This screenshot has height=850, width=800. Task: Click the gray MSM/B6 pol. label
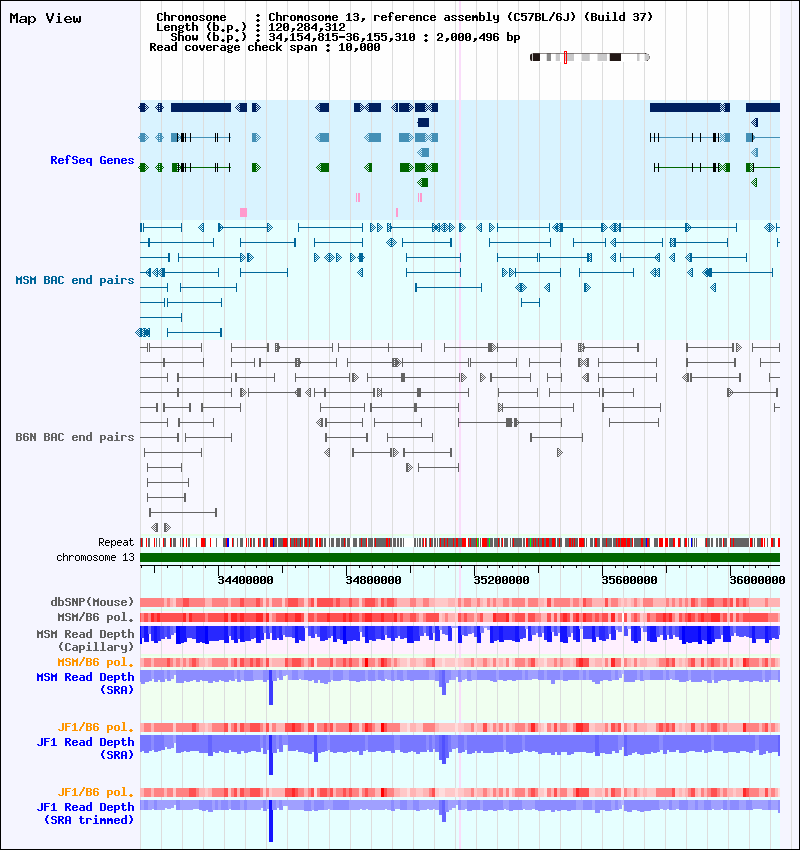[x=95, y=617]
